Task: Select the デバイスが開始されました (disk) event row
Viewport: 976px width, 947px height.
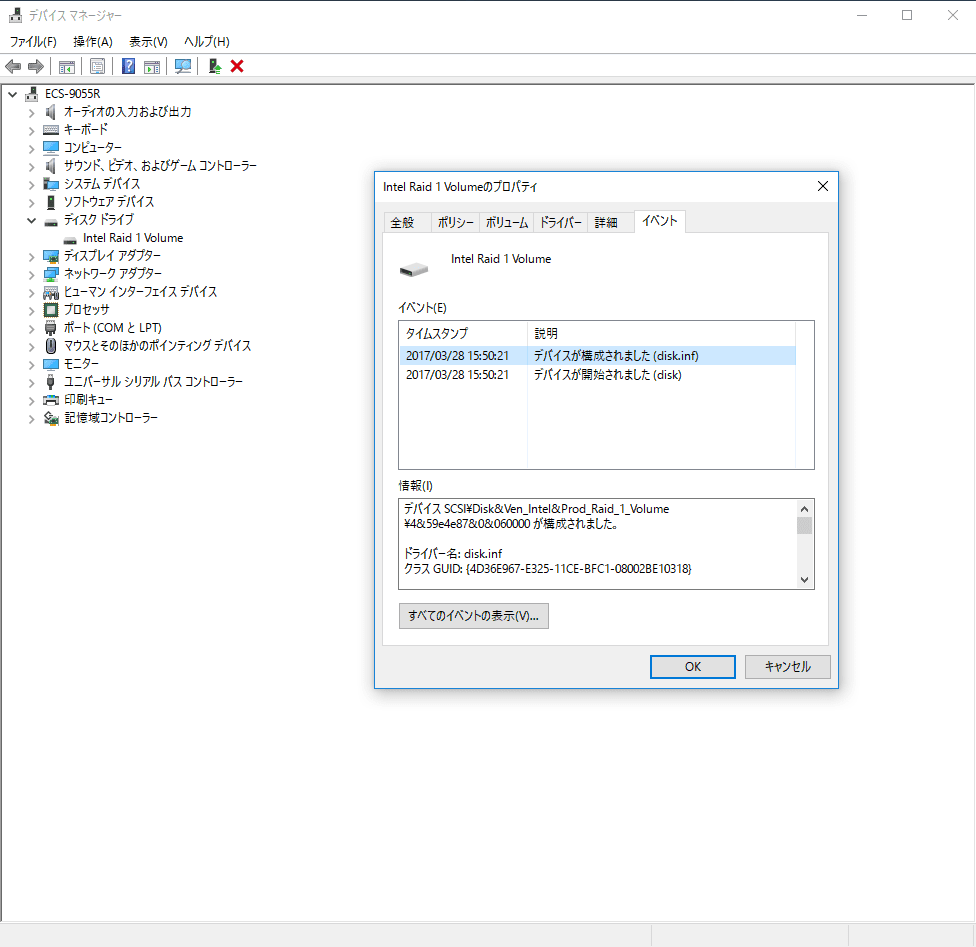Action: coord(598,375)
